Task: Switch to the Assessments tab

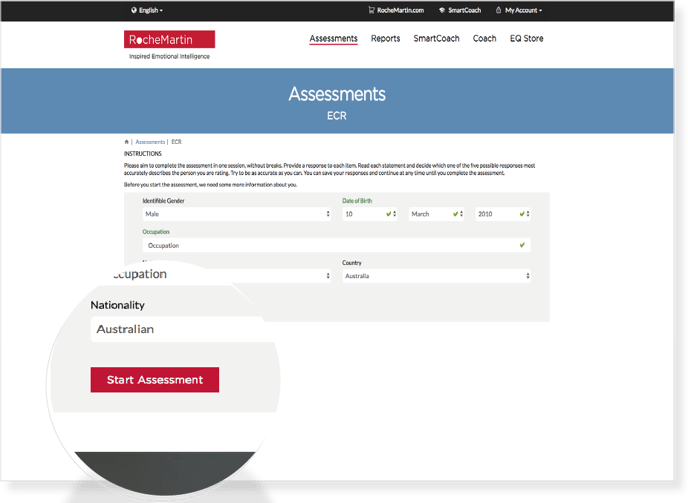Action: 333,39
